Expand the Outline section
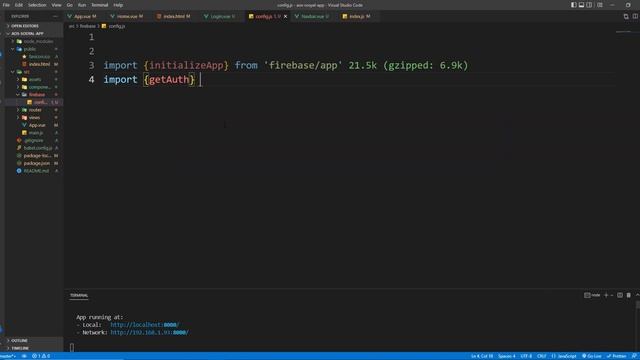Screen dimensions: 640x360 coord(33,340)
